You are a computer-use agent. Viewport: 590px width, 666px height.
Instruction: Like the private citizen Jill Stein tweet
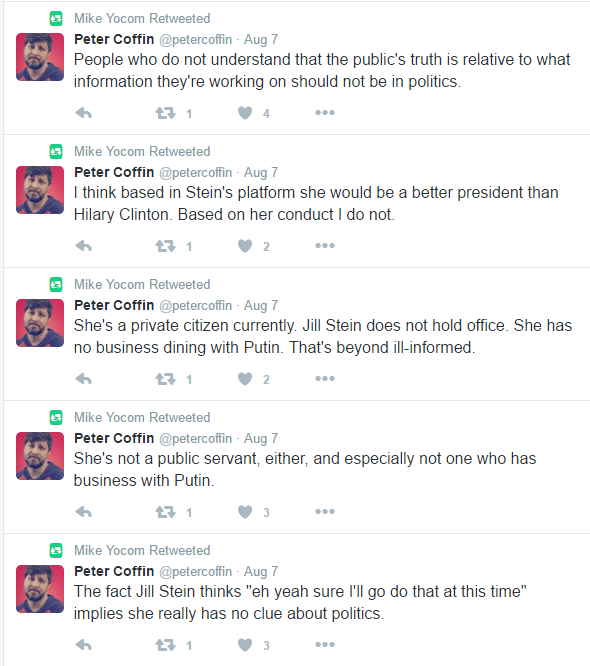tap(245, 379)
